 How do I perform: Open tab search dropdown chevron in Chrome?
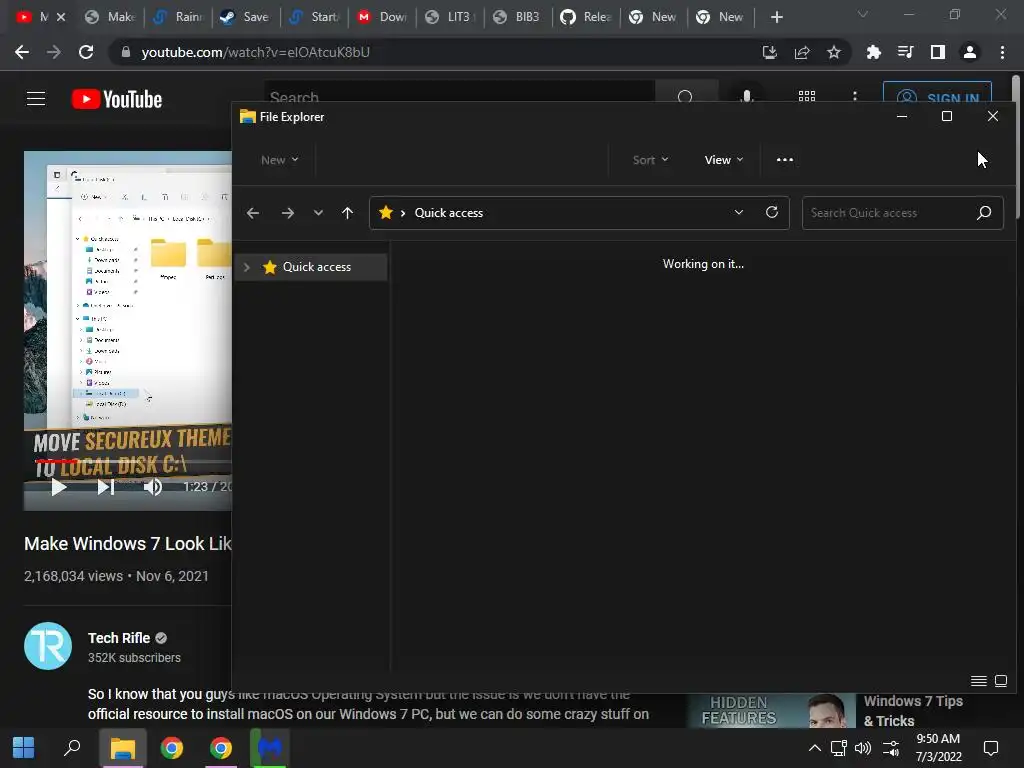click(x=863, y=14)
